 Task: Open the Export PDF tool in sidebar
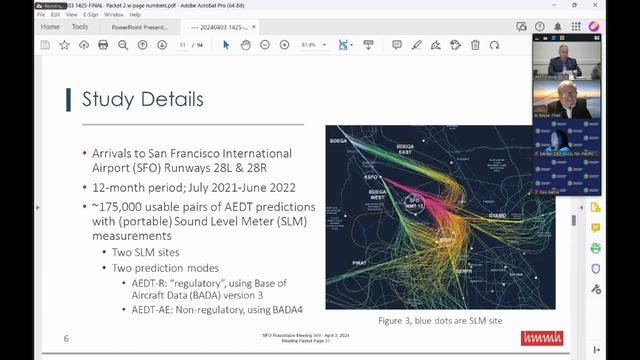tap(596, 207)
